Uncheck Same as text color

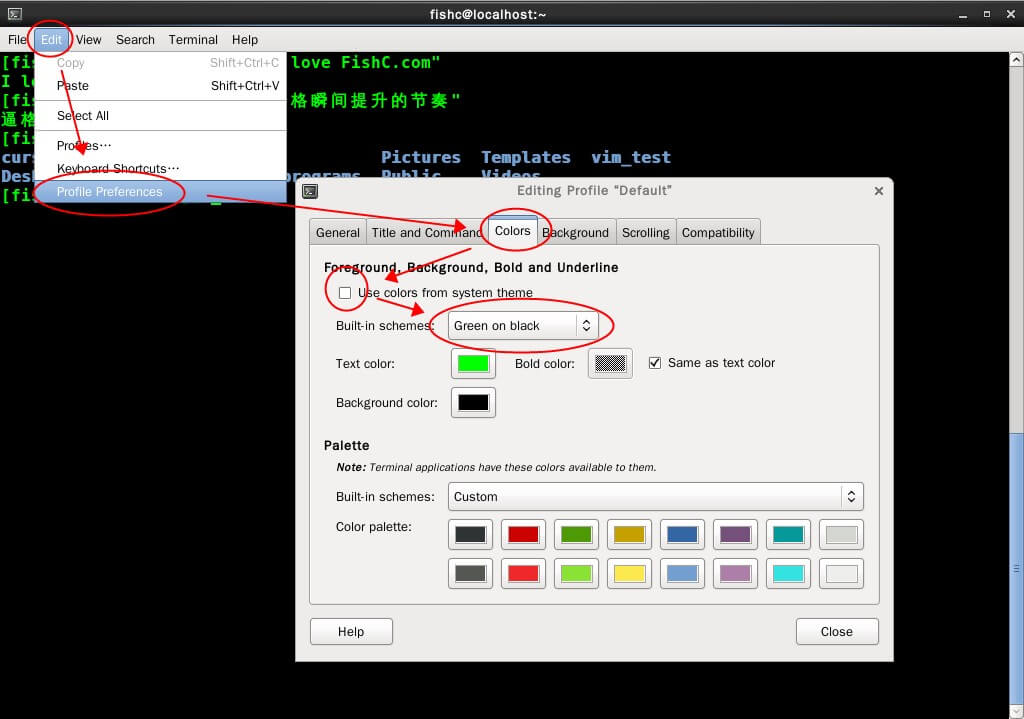click(x=655, y=363)
